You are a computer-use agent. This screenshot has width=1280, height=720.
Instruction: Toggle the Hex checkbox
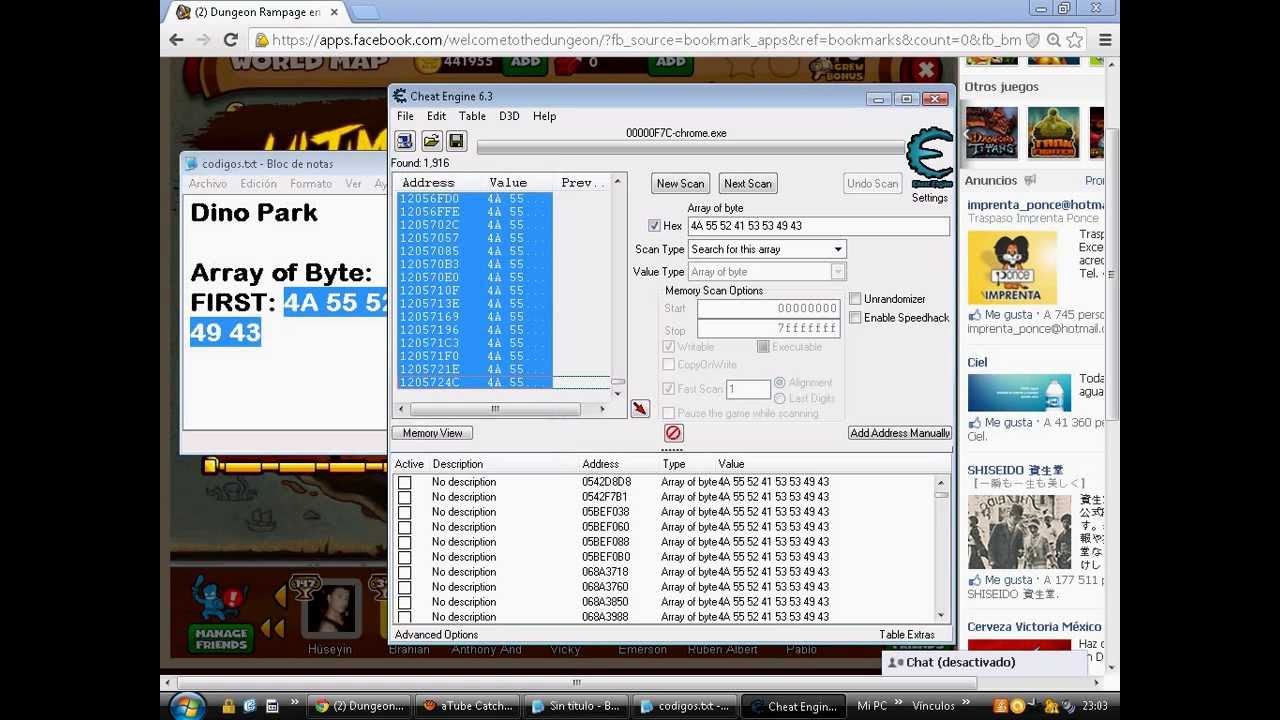click(654, 226)
